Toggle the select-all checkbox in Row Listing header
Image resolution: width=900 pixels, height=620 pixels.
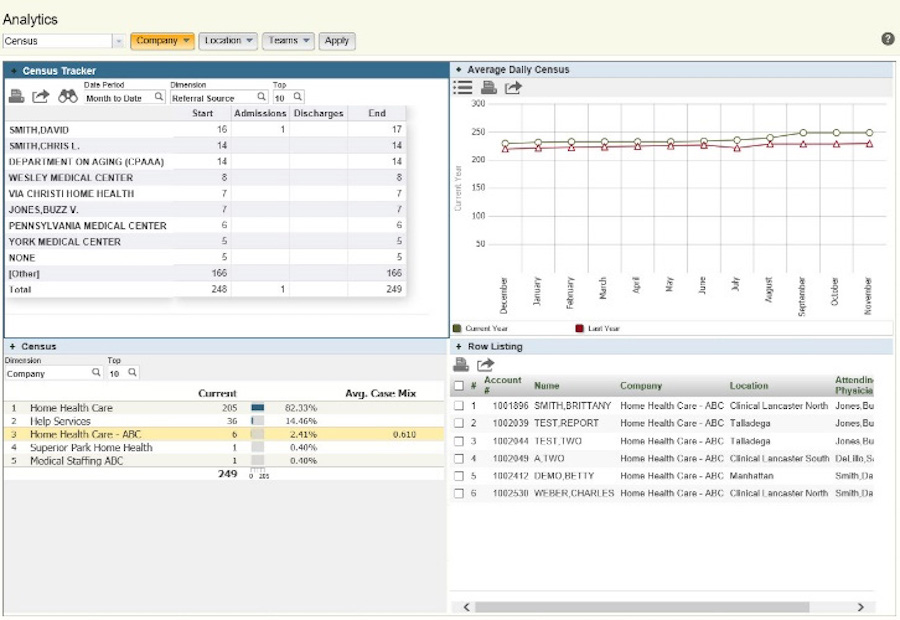[458, 386]
